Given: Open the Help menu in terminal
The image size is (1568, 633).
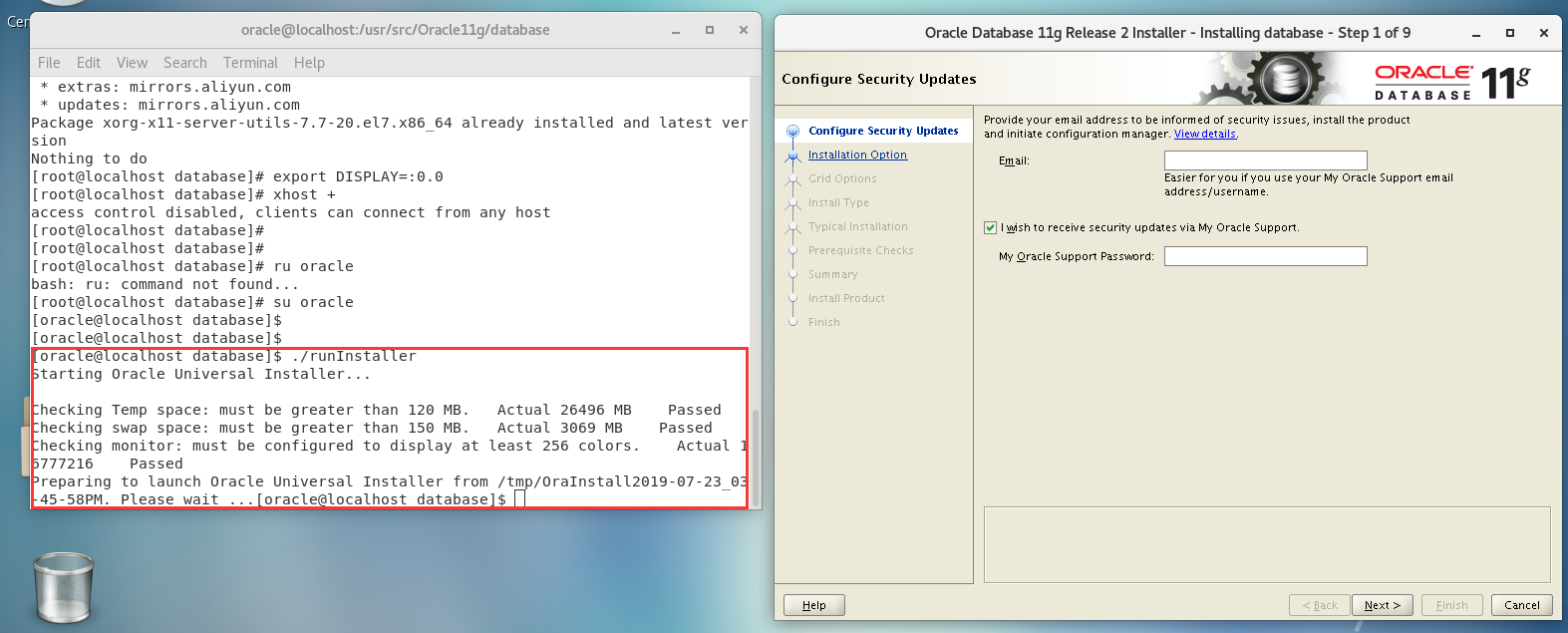Looking at the screenshot, I should [x=309, y=63].
